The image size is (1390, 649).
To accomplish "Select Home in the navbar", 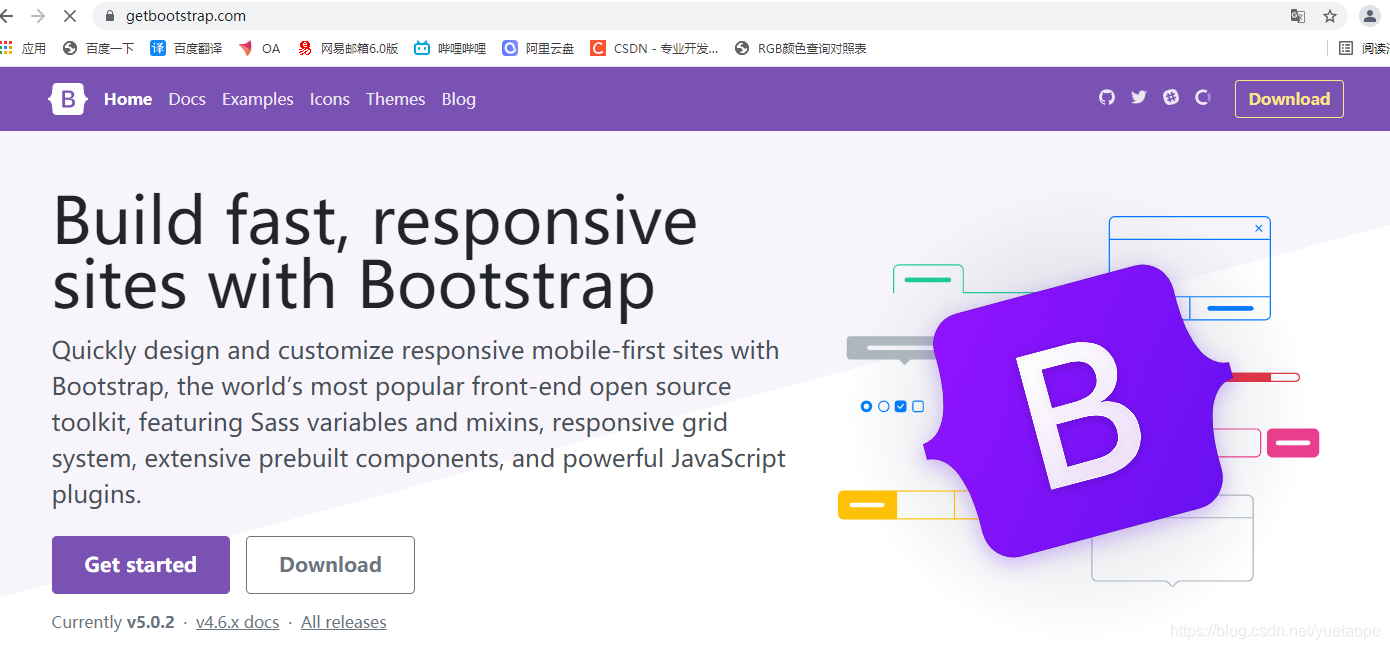I will [128, 99].
